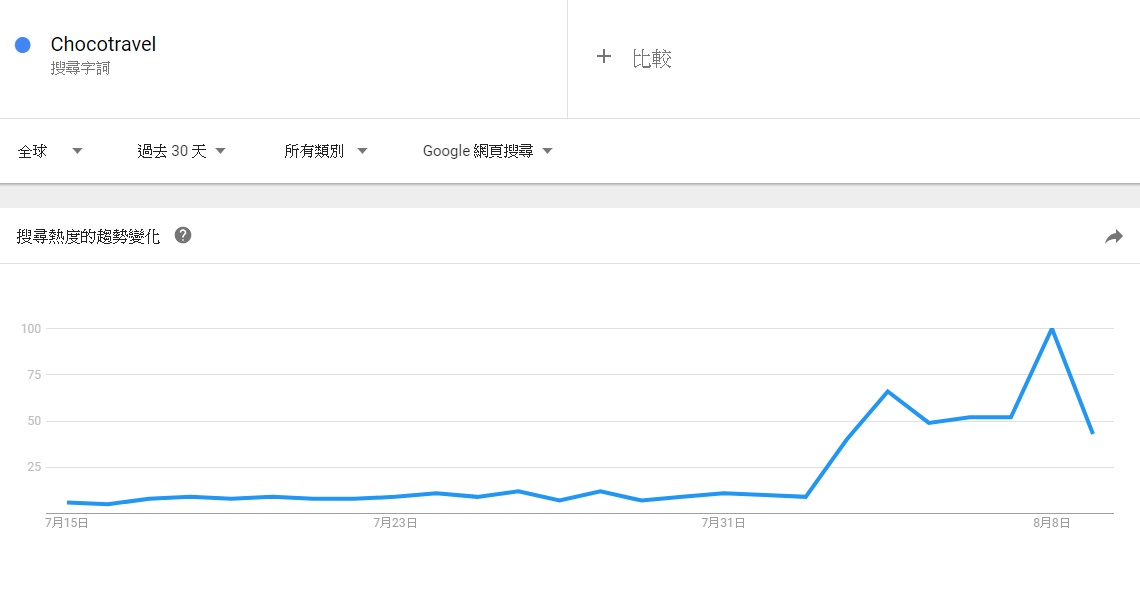1140x589 pixels.
Task: Open the Google 網頁搜尋 search type dropdown
Action: tap(487, 151)
